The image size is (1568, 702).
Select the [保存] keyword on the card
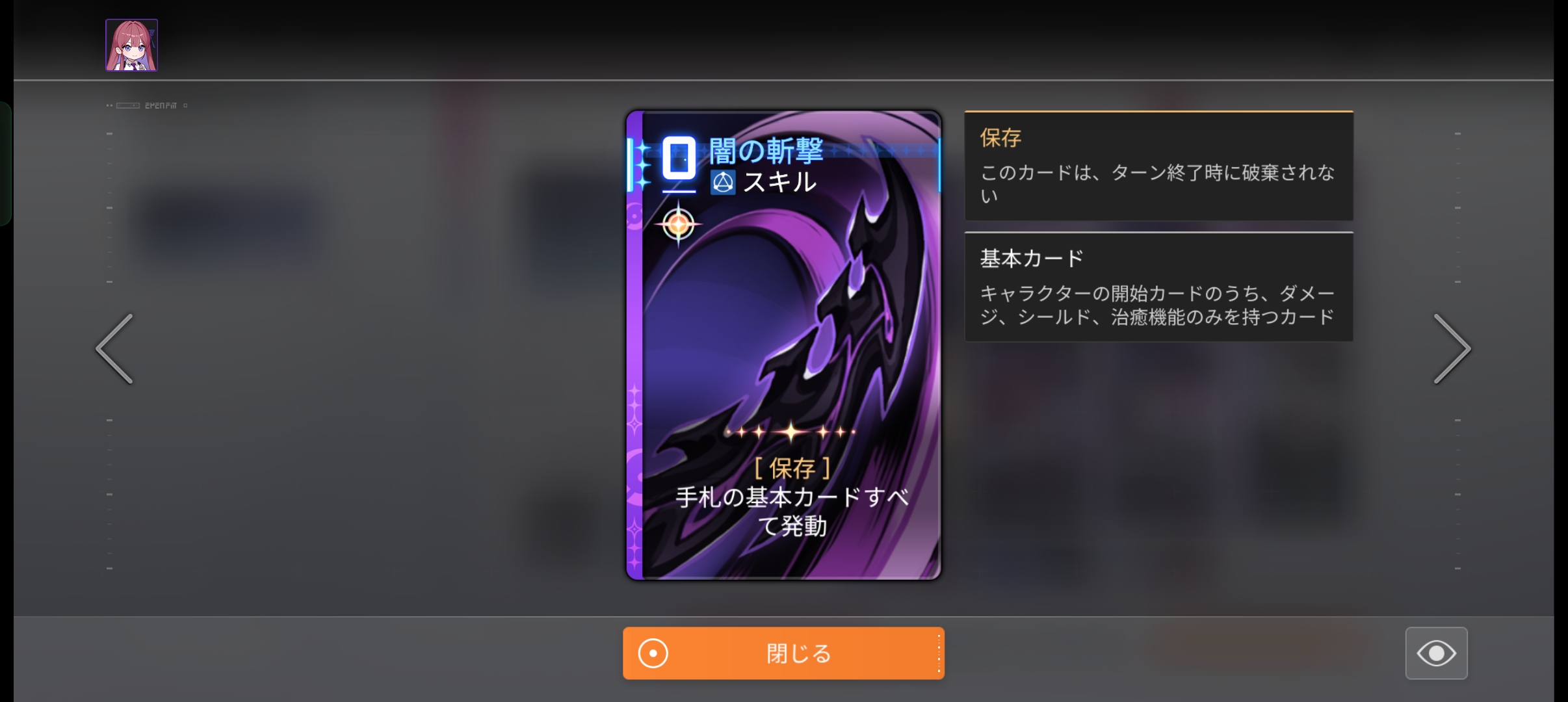point(792,468)
